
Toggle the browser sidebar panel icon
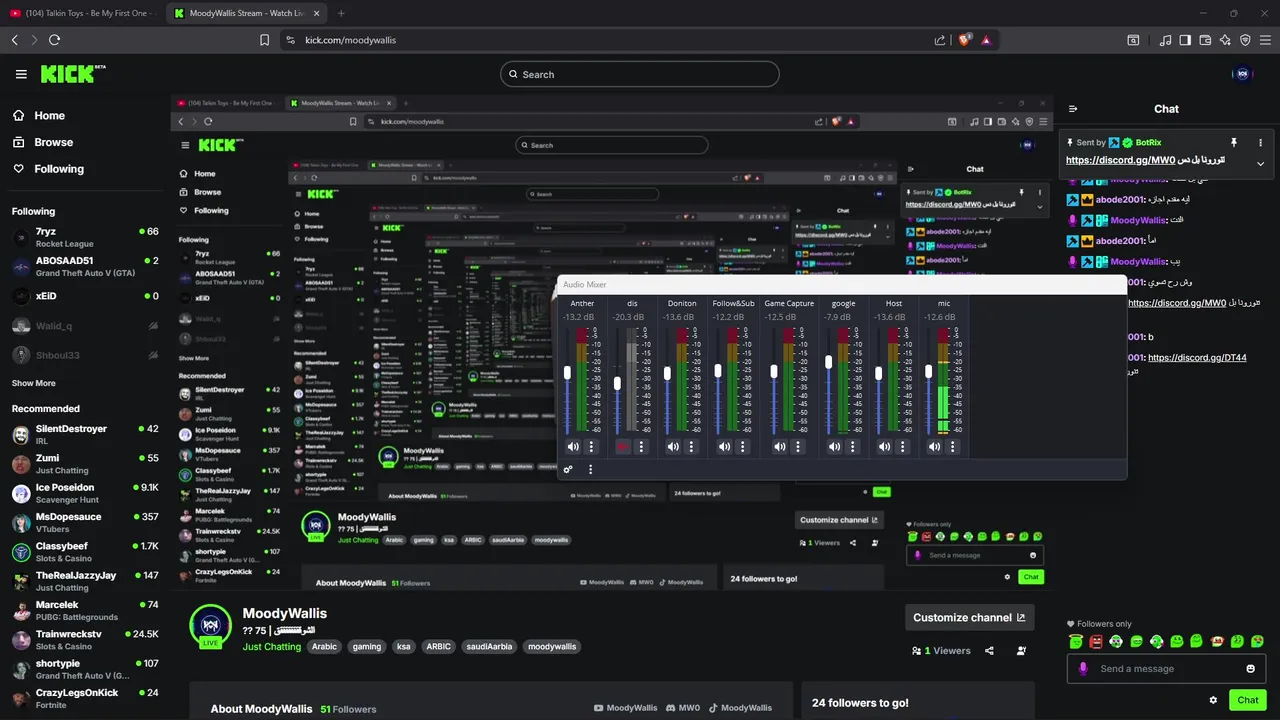[x=1185, y=40]
